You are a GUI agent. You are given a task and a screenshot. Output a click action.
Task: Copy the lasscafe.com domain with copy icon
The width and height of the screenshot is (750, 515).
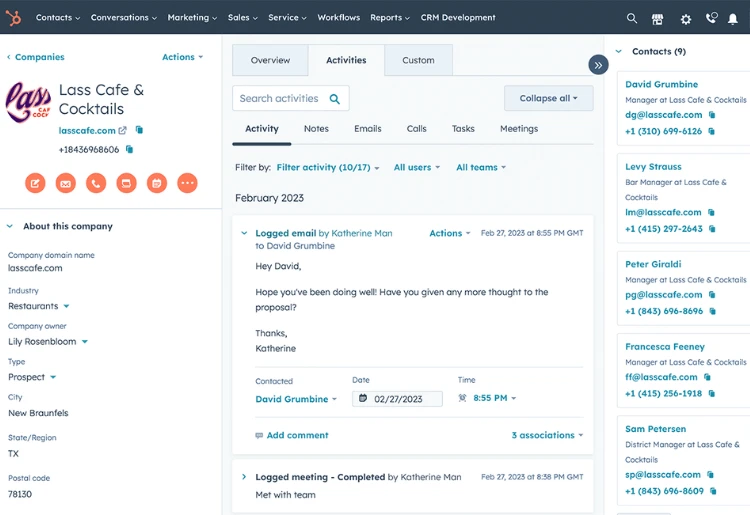pos(139,130)
